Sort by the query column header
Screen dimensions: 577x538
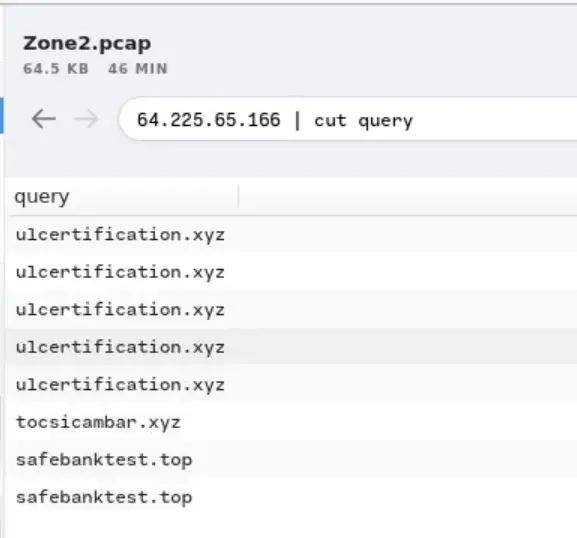[42, 197]
